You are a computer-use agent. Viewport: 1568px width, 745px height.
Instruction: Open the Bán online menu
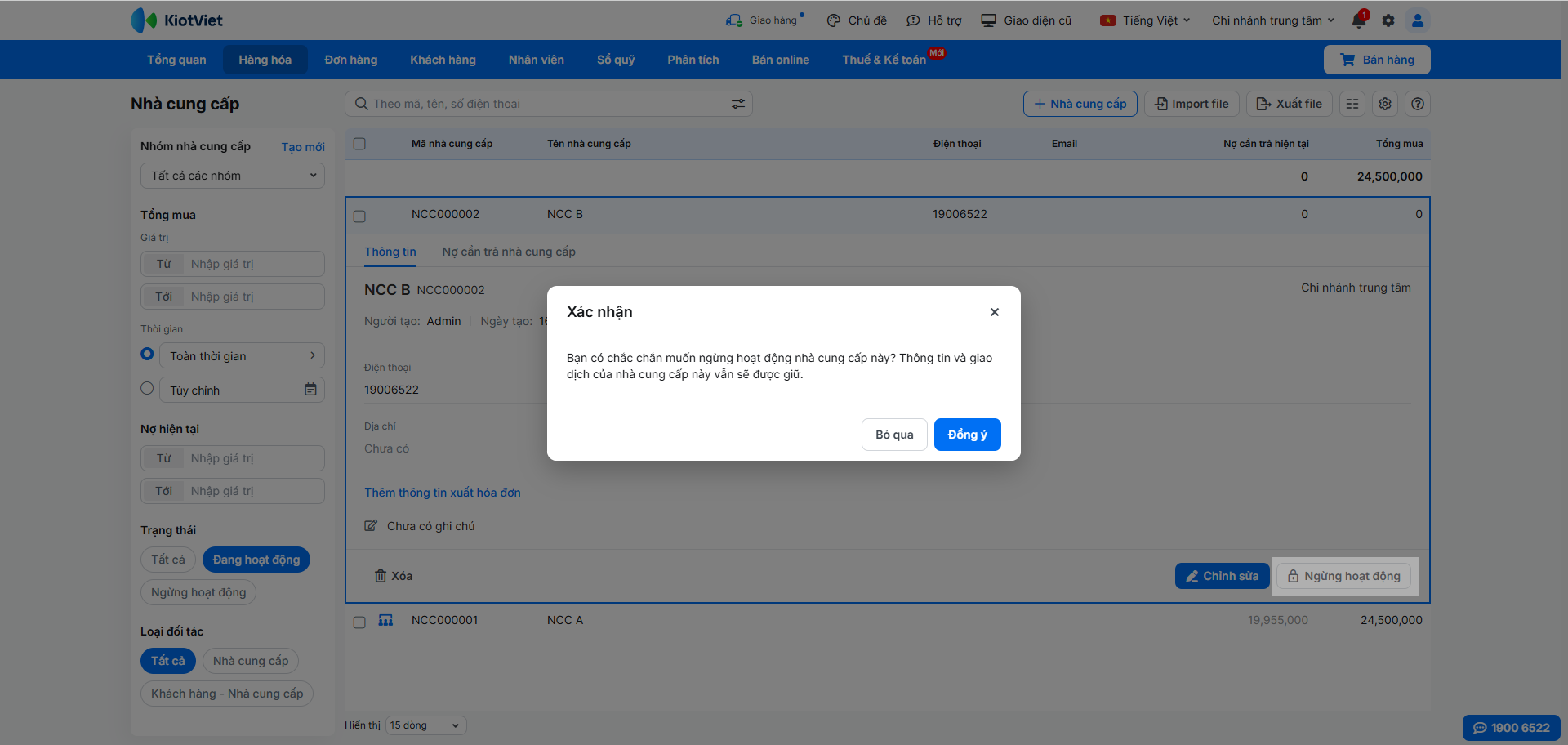click(781, 60)
